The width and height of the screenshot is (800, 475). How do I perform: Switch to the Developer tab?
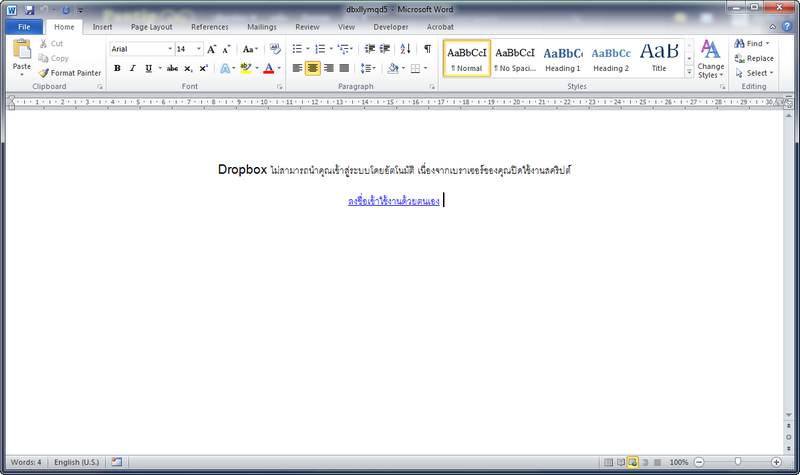click(x=391, y=27)
